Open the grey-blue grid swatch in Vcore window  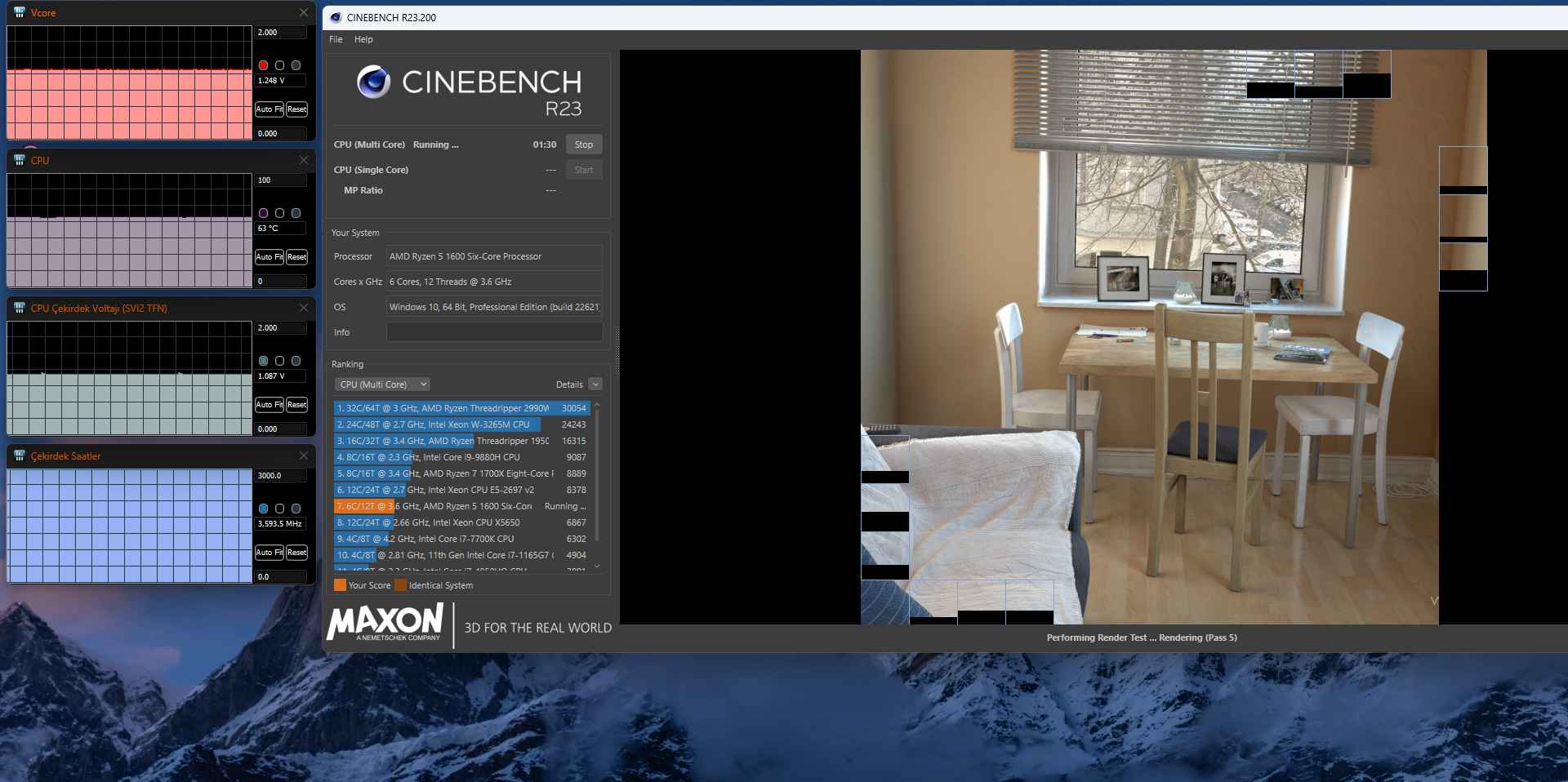click(296, 65)
